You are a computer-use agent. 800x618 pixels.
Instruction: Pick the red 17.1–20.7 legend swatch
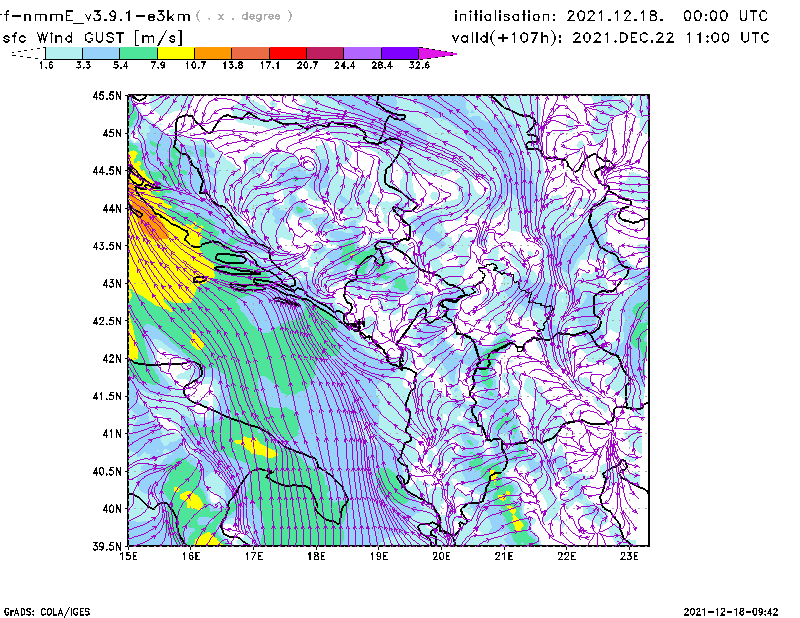coord(288,53)
